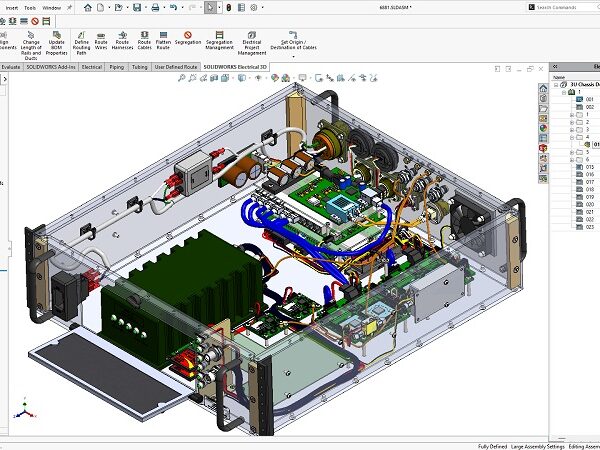The width and height of the screenshot is (600, 450).
Task: Open the Tools menu
Action: 30,7
